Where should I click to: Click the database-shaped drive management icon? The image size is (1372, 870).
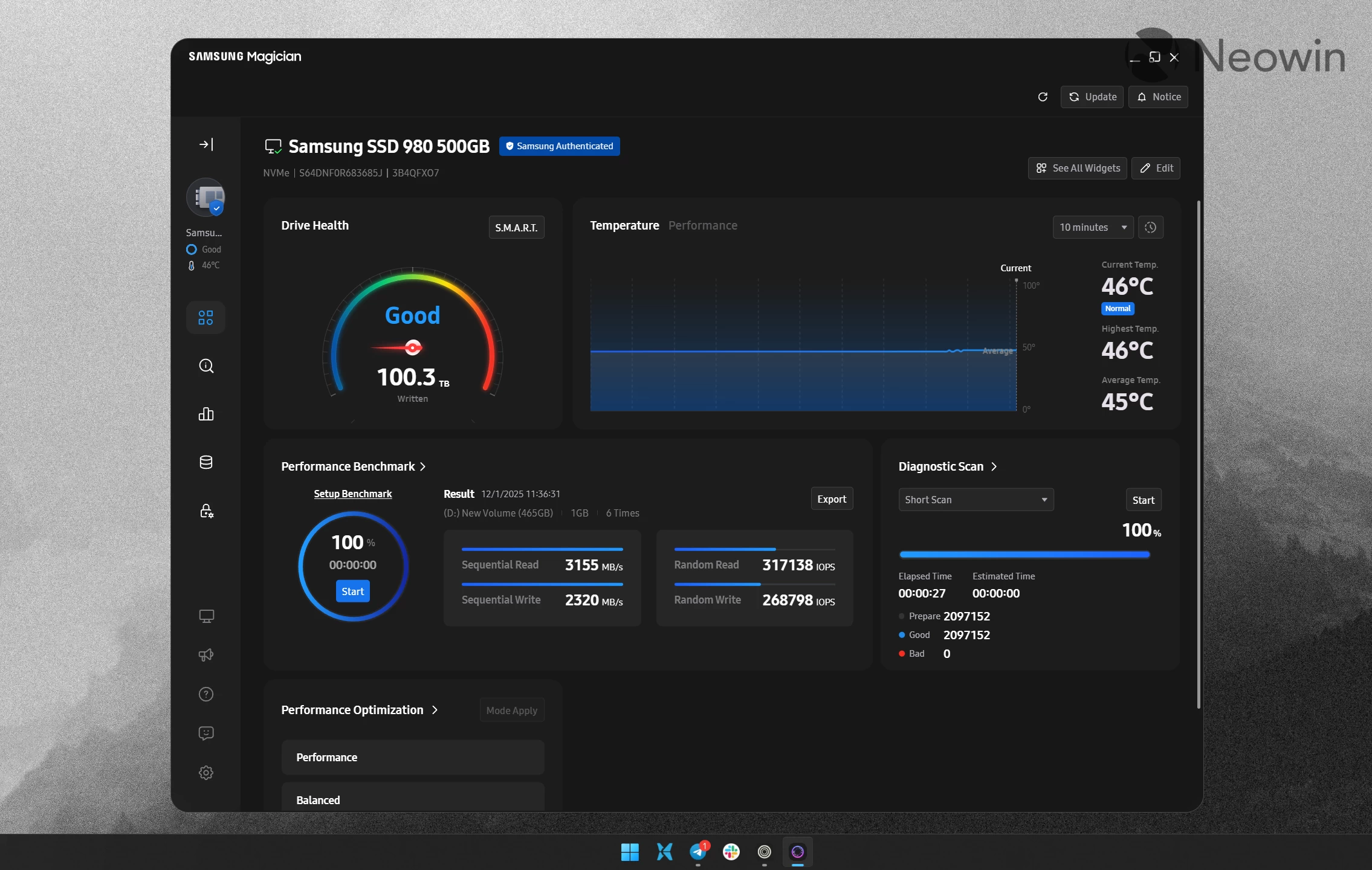pos(205,462)
